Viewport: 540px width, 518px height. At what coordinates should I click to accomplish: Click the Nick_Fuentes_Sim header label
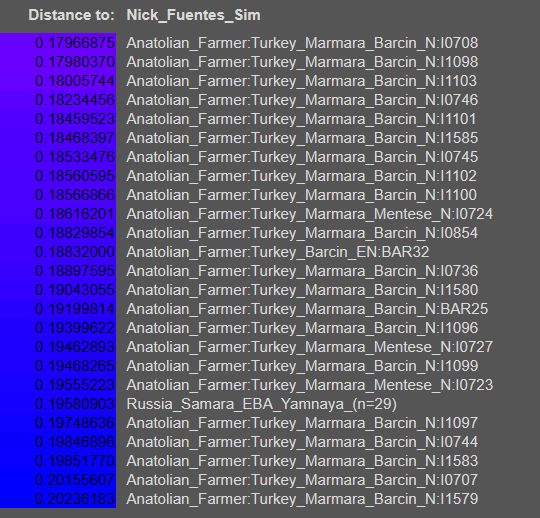[x=193, y=15]
